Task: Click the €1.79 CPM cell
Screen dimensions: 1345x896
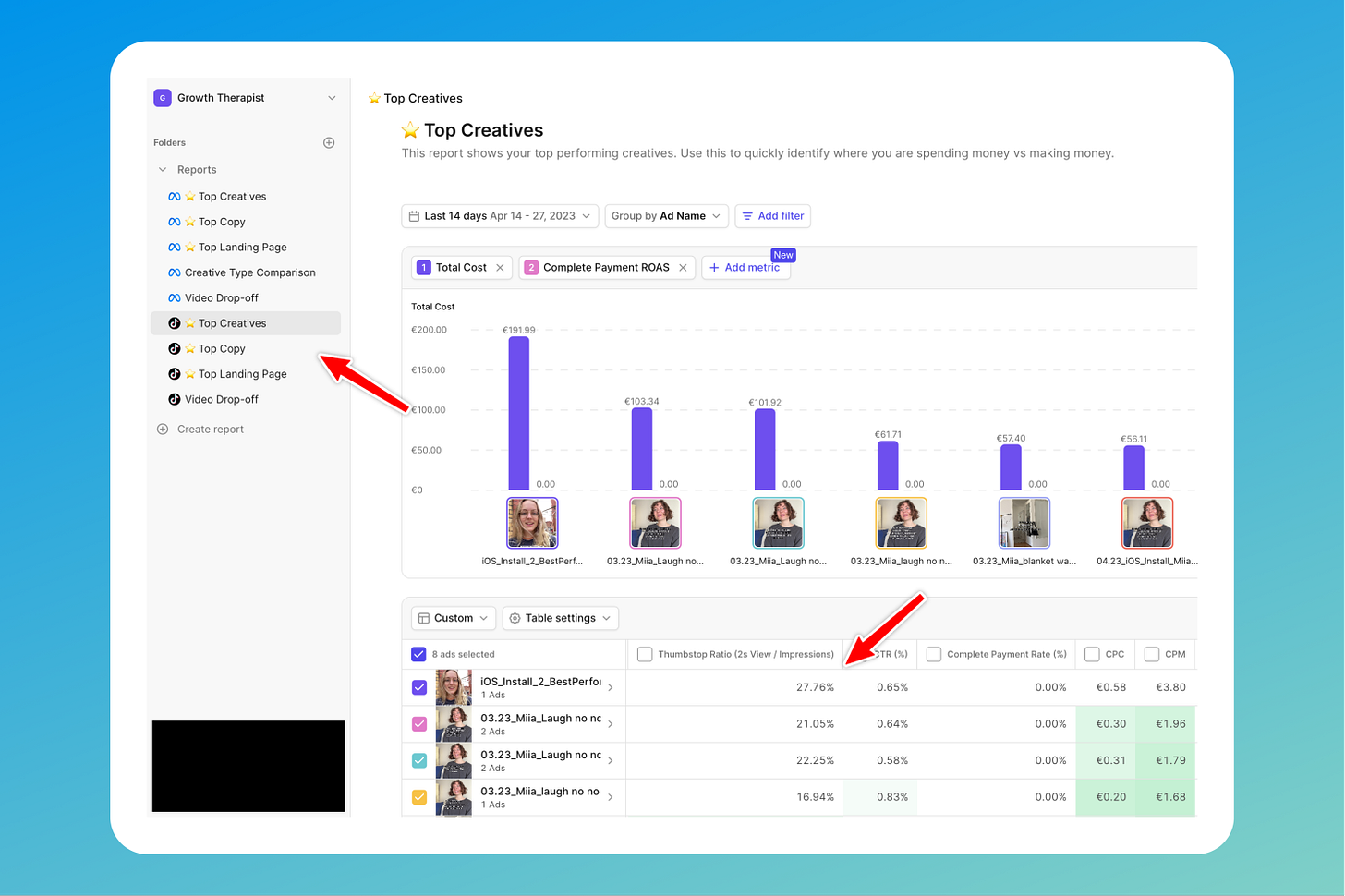Action: [1166, 760]
